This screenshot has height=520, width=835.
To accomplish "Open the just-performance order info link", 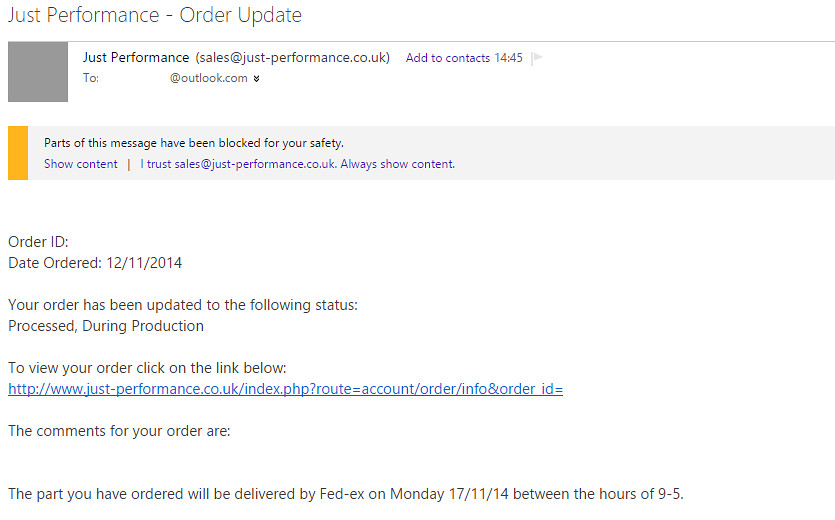I will coord(285,389).
